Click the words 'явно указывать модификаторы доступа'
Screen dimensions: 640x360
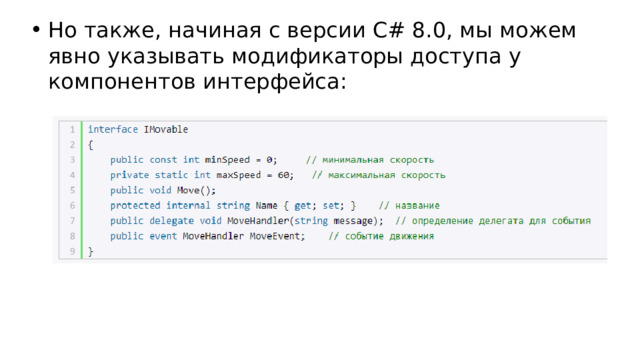pyautogui.click(x=275, y=56)
